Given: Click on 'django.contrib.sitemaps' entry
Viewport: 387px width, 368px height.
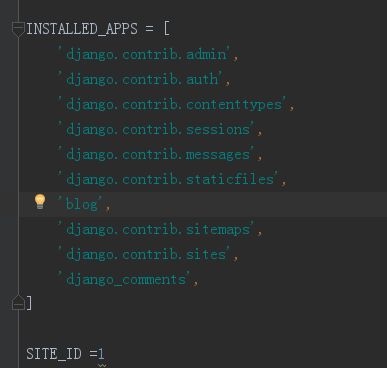Looking at the screenshot, I should pos(156,229).
